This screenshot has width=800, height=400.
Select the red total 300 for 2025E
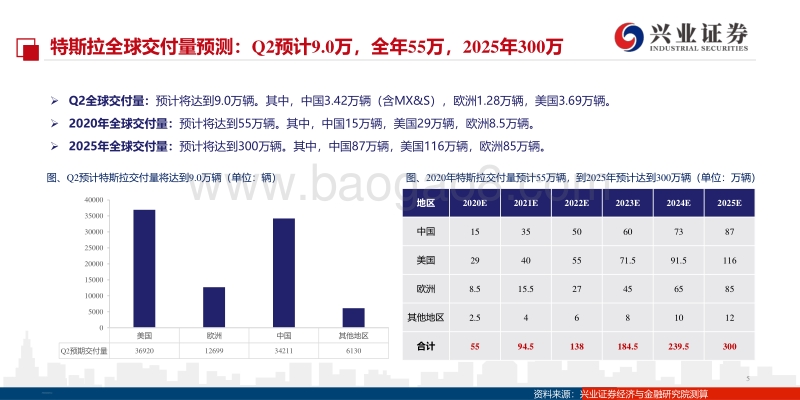(730, 346)
